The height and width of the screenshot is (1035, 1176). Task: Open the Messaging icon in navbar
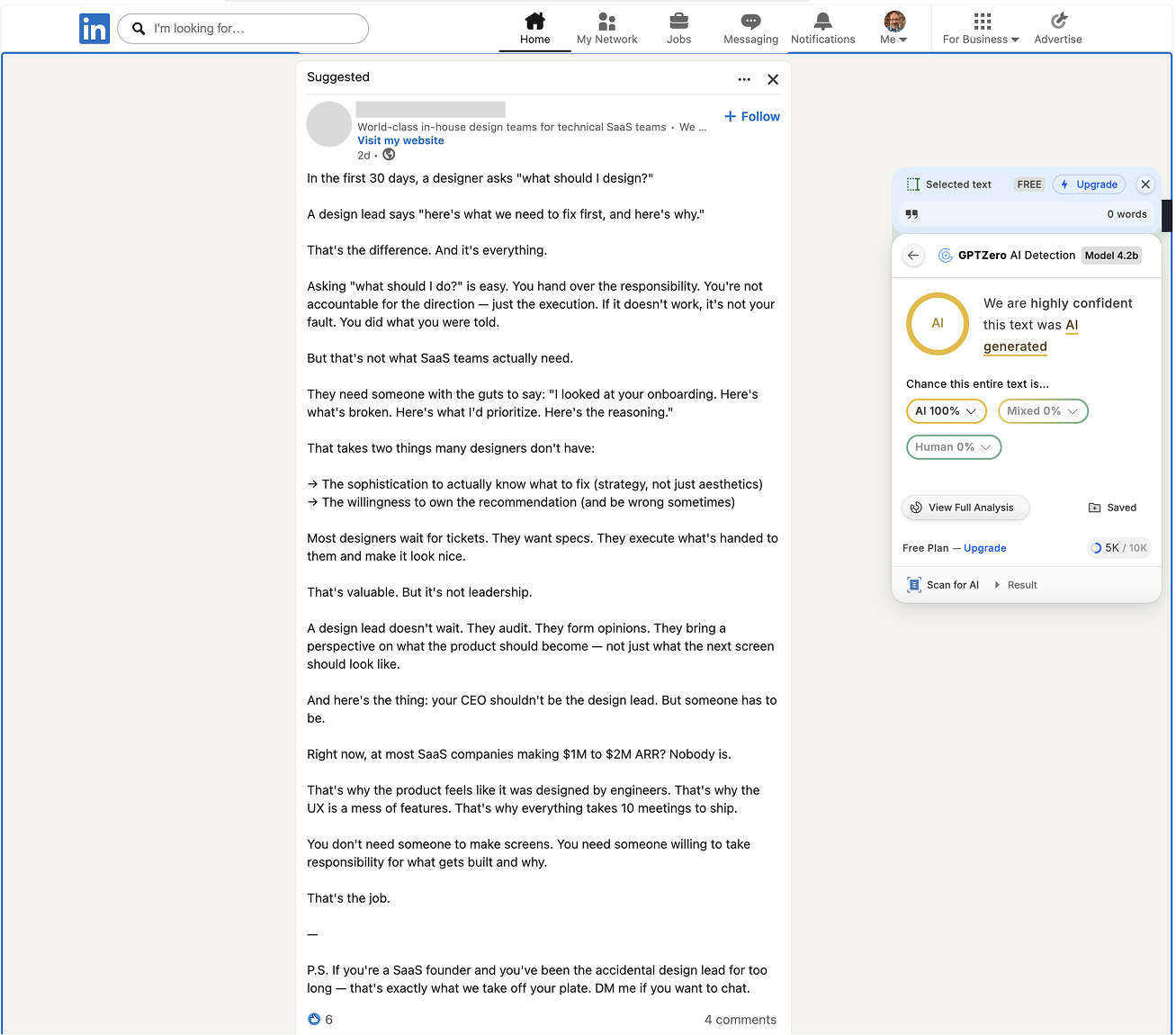click(750, 22)
